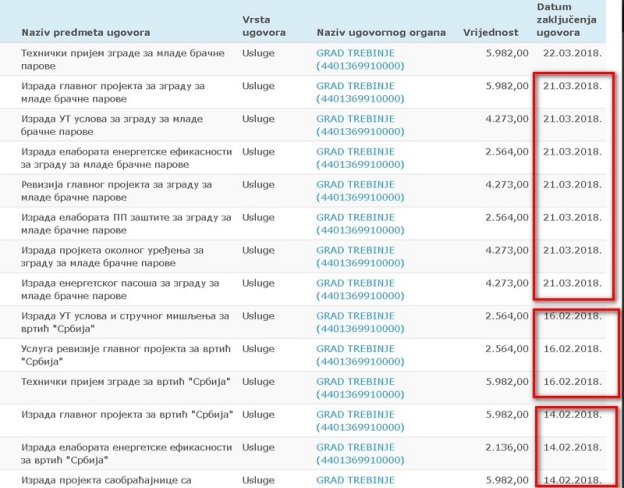Screen dimensions: 624x488
Task: Select row Технички пријем зграде за вртић "Србија"
Action: click(125, 381)
